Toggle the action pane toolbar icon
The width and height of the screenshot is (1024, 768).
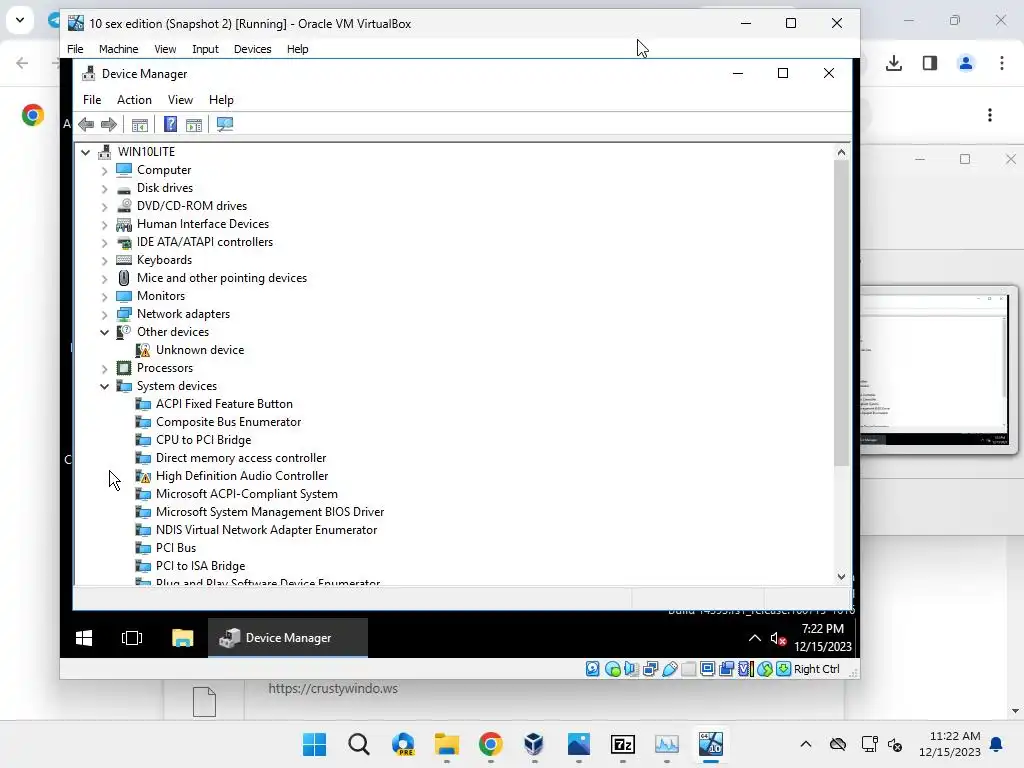coord(194,125)
